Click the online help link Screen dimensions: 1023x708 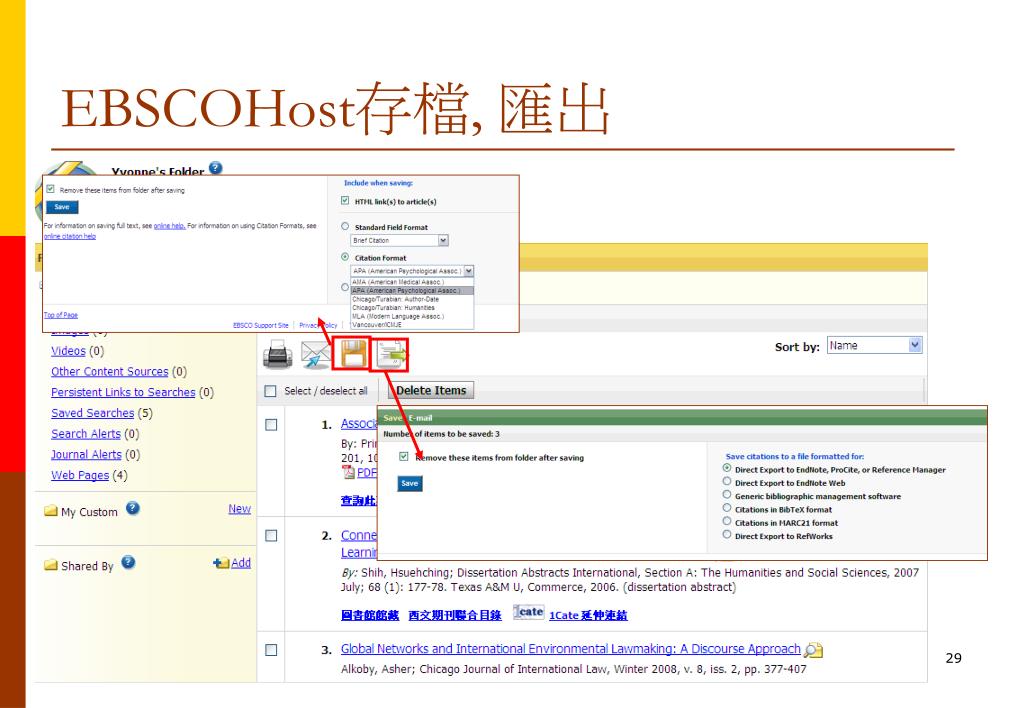tap(170, 226)
